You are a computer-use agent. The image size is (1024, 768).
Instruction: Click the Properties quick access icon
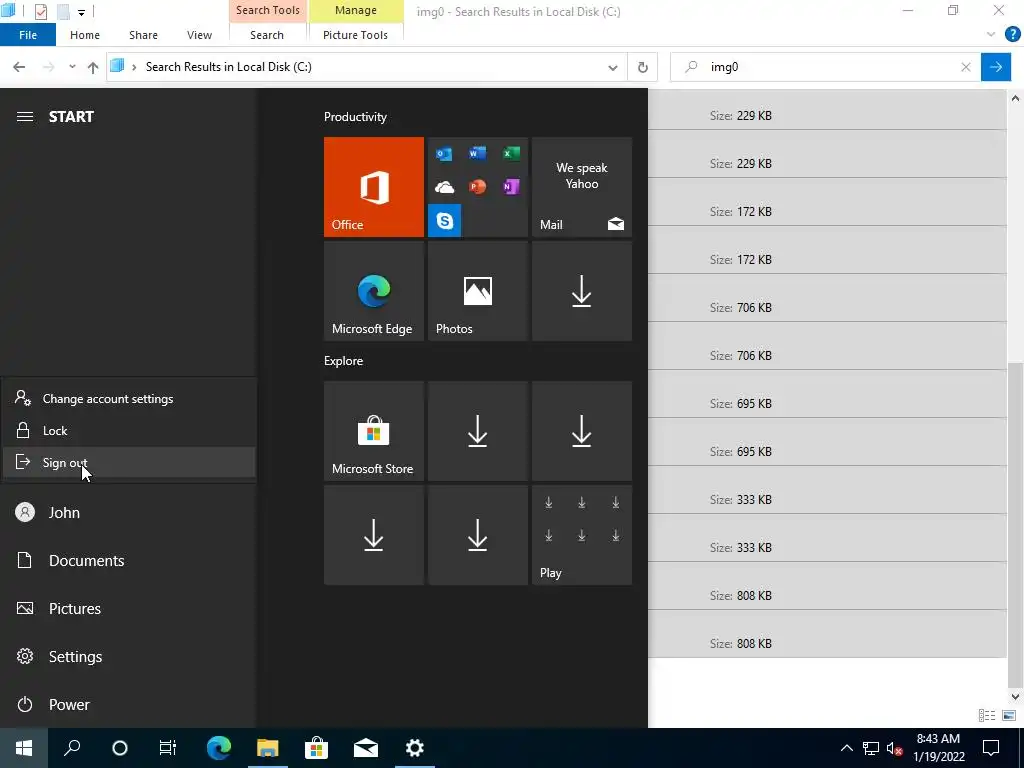(40, 11)
